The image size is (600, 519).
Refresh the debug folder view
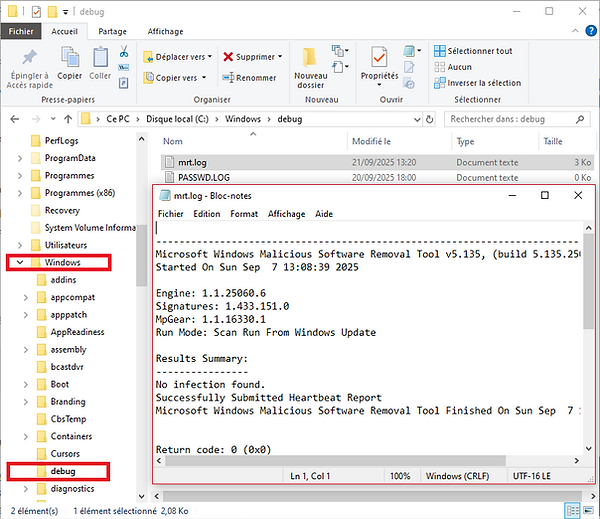(429, 119)
